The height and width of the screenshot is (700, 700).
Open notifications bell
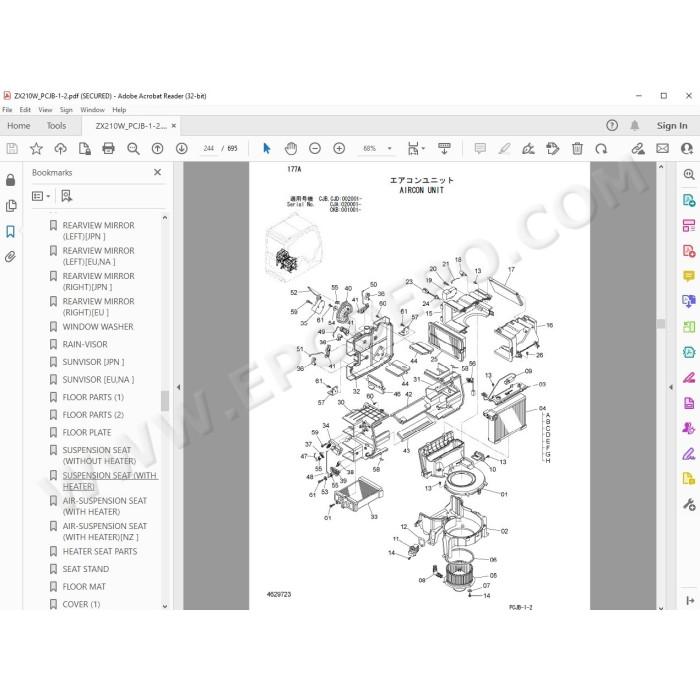pos(634,125)
